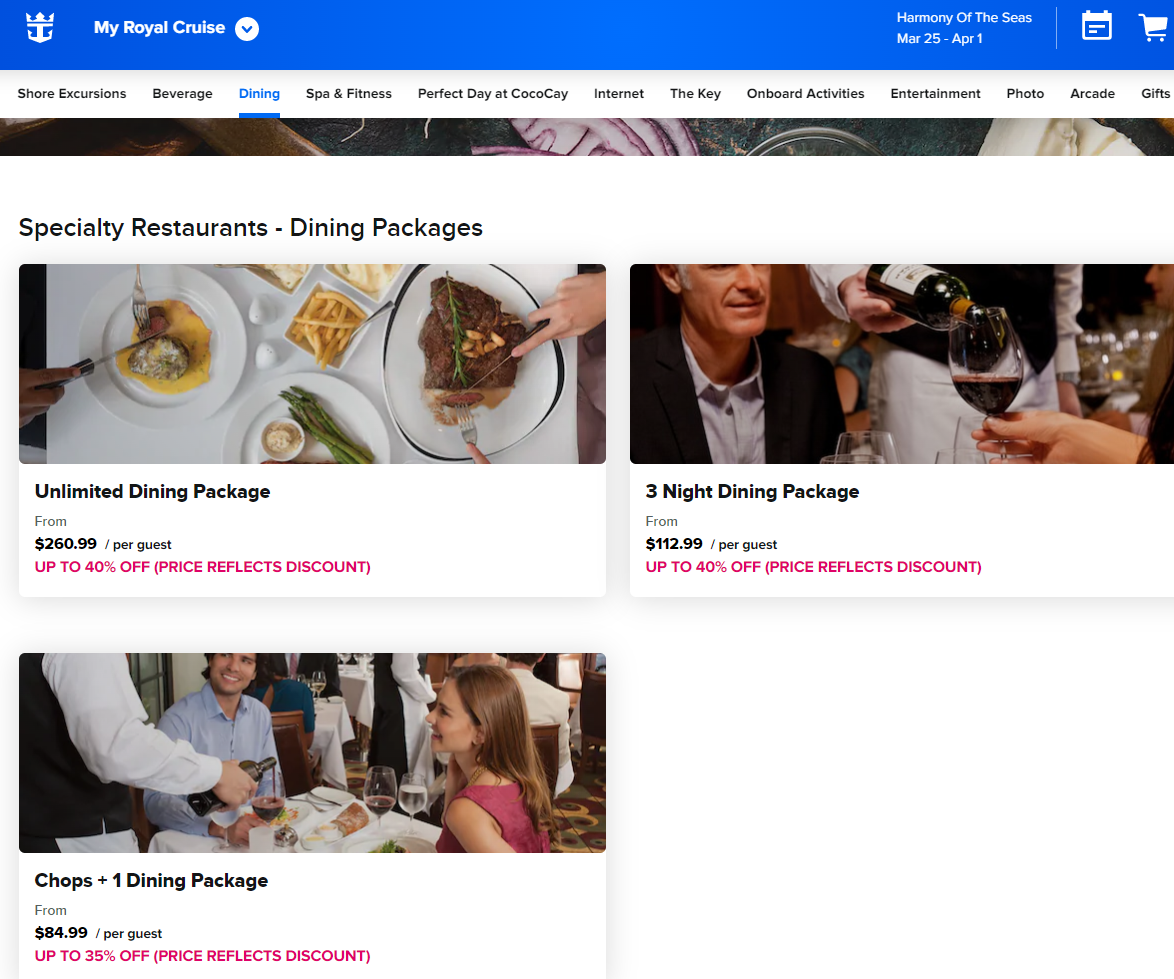Click the Mar 25 - Apr 1 sailing dates

coord(940,38)
